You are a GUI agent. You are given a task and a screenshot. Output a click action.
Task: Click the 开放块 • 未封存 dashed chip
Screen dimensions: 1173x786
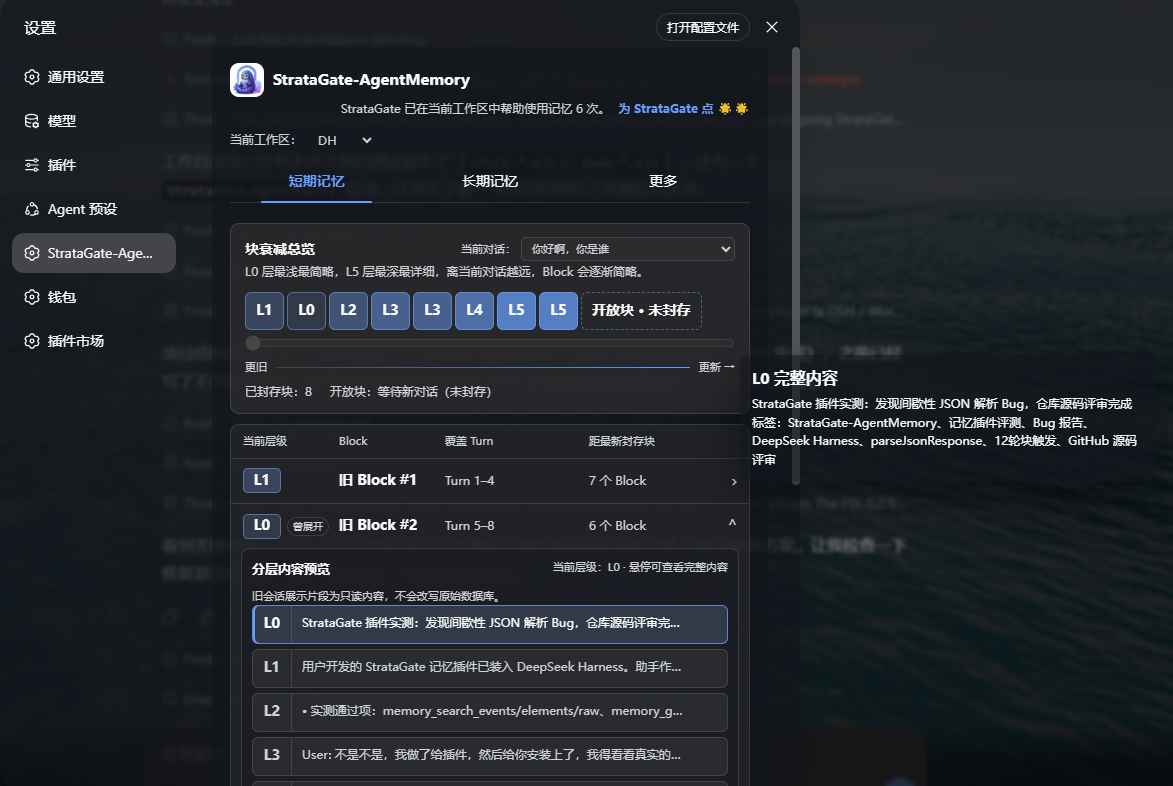coord(641,310)
